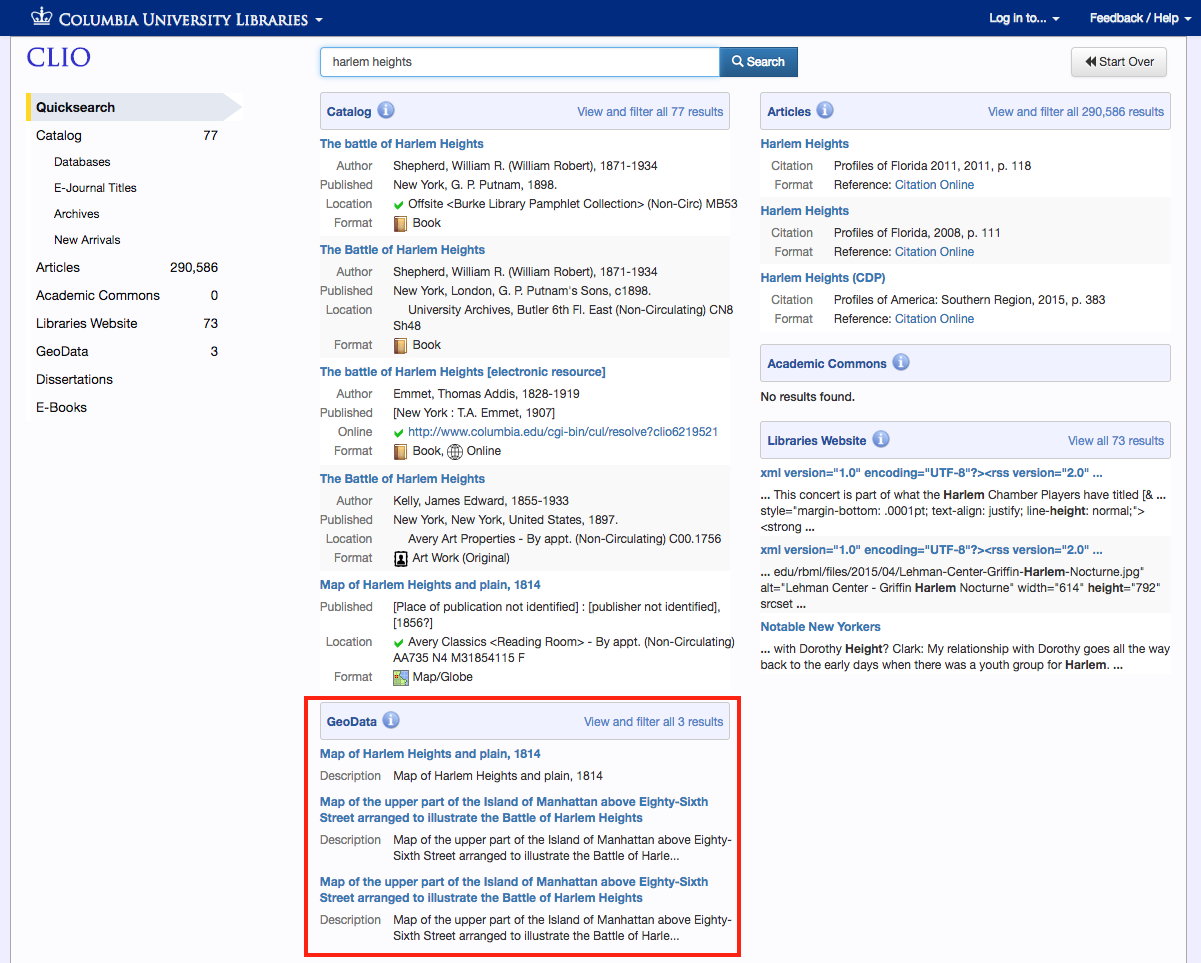Open the Academic Commons info icon
The image size is (1201, 963).
[x=901, y=363]
